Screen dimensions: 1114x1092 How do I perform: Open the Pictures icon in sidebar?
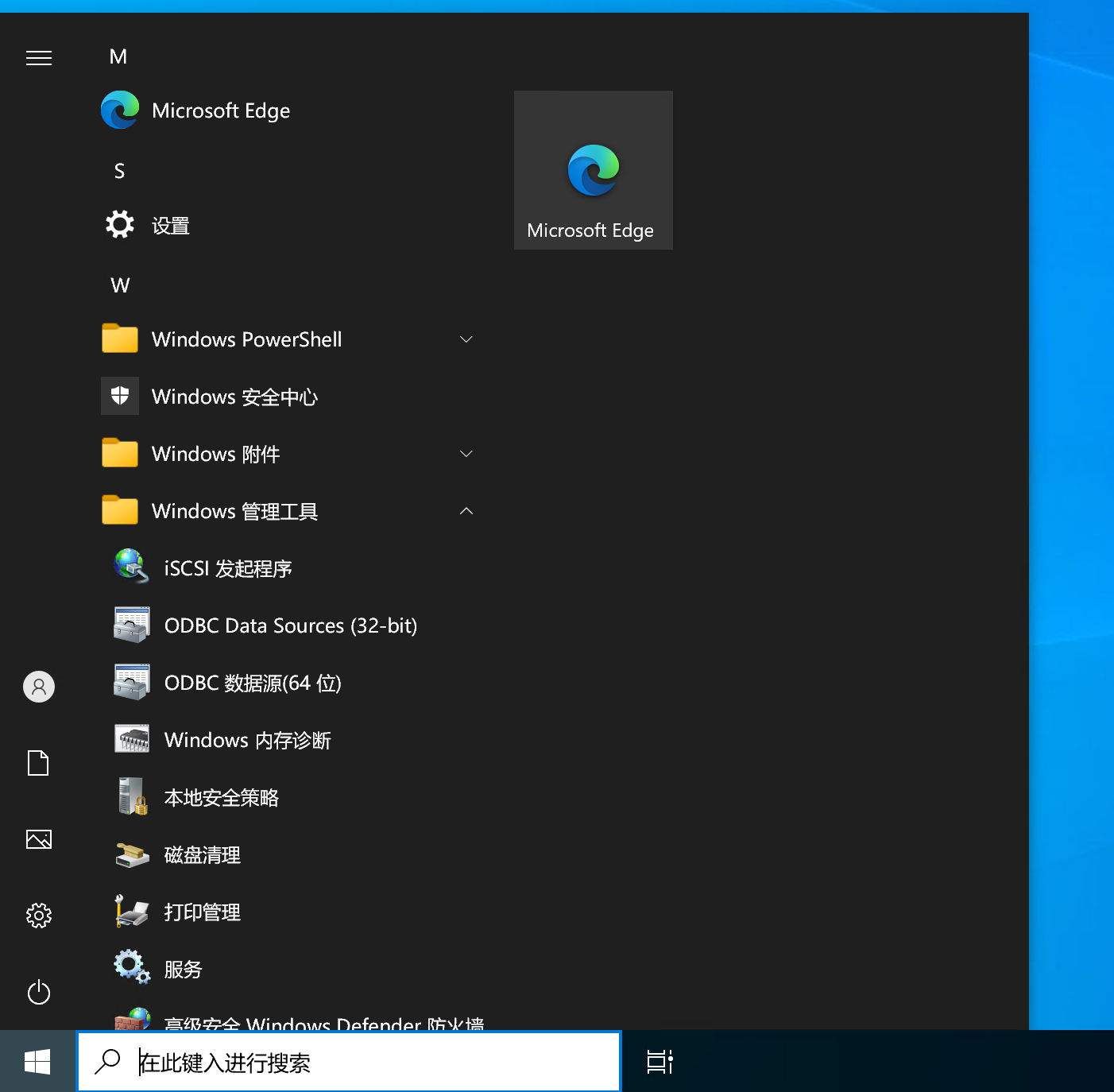point(39,839)
